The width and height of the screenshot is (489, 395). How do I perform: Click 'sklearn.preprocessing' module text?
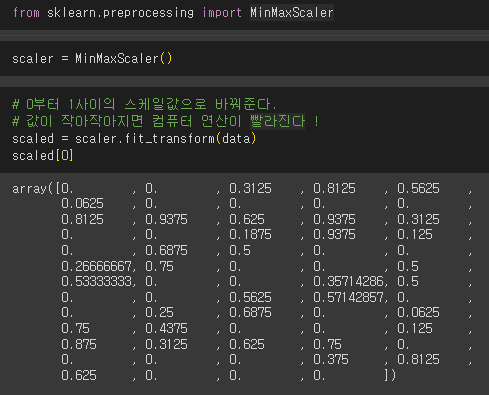coord(120,13)
